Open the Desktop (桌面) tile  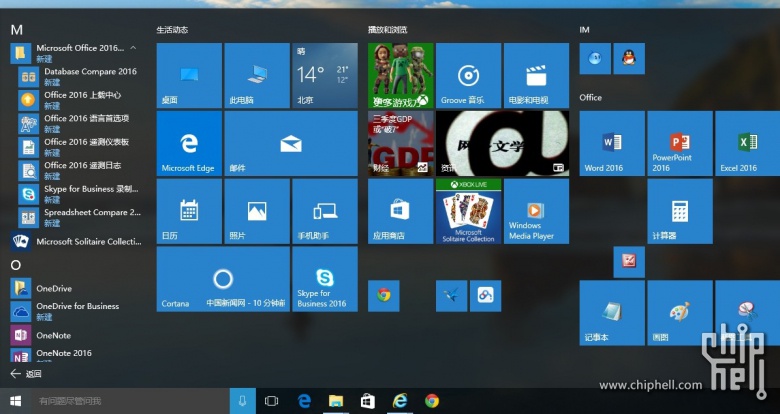click(x=189, y=76)
